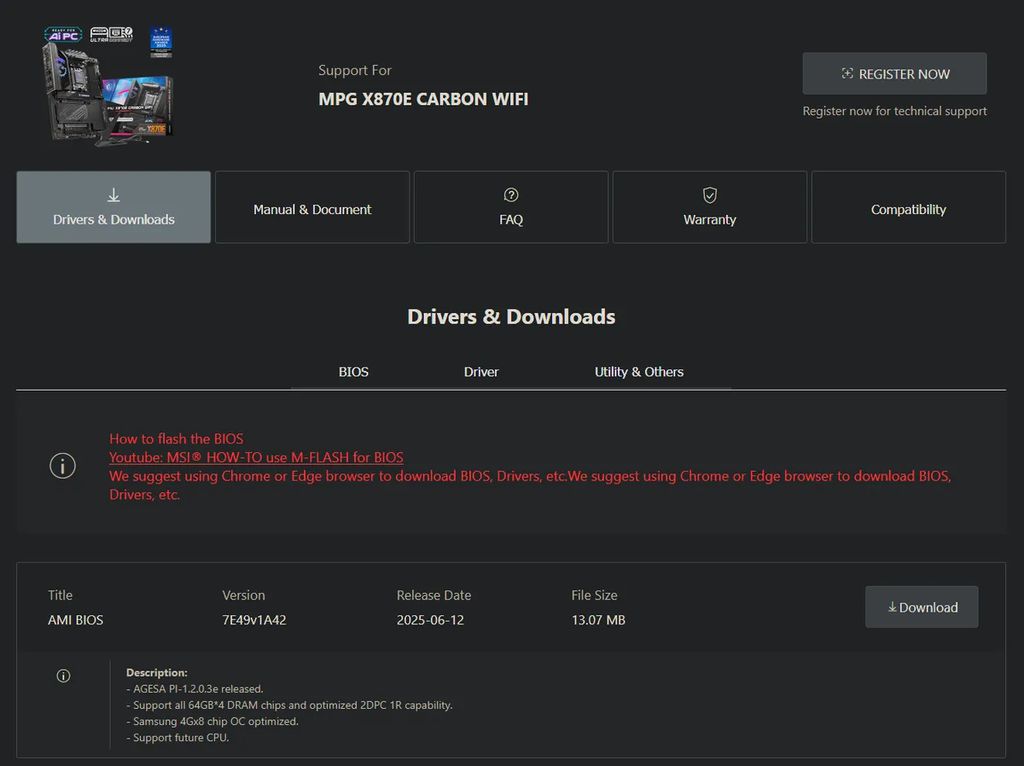Switch to the BIOS sub-tab
This screenshot has height=766, width=1024.
click(x=353, y=372)
